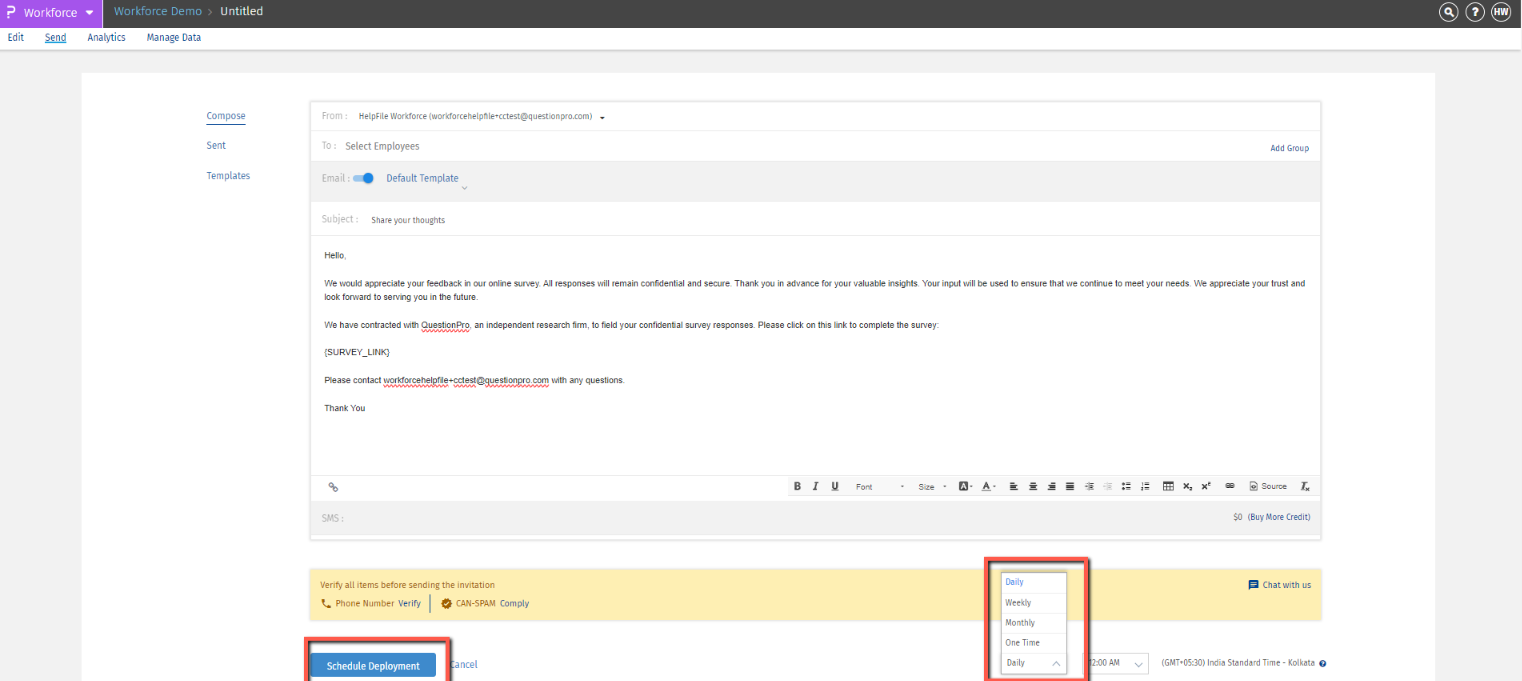Screen dimensions: 1522x681
Task: Open the text color picker
Action: (x=988, y=486)
